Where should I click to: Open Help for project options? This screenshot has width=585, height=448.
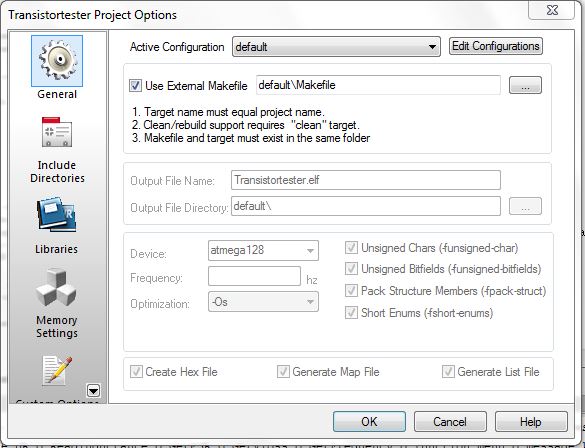[531, 422]
